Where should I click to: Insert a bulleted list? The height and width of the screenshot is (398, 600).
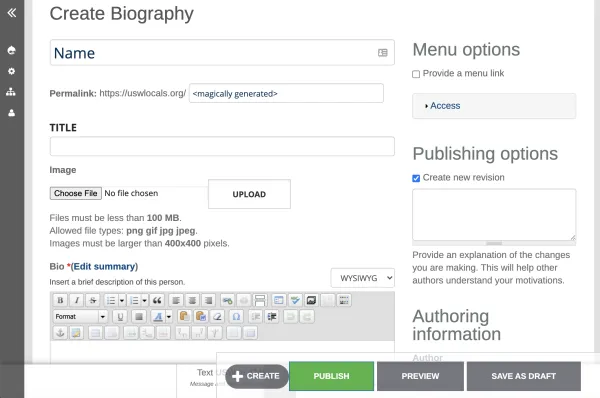(111, 300)
